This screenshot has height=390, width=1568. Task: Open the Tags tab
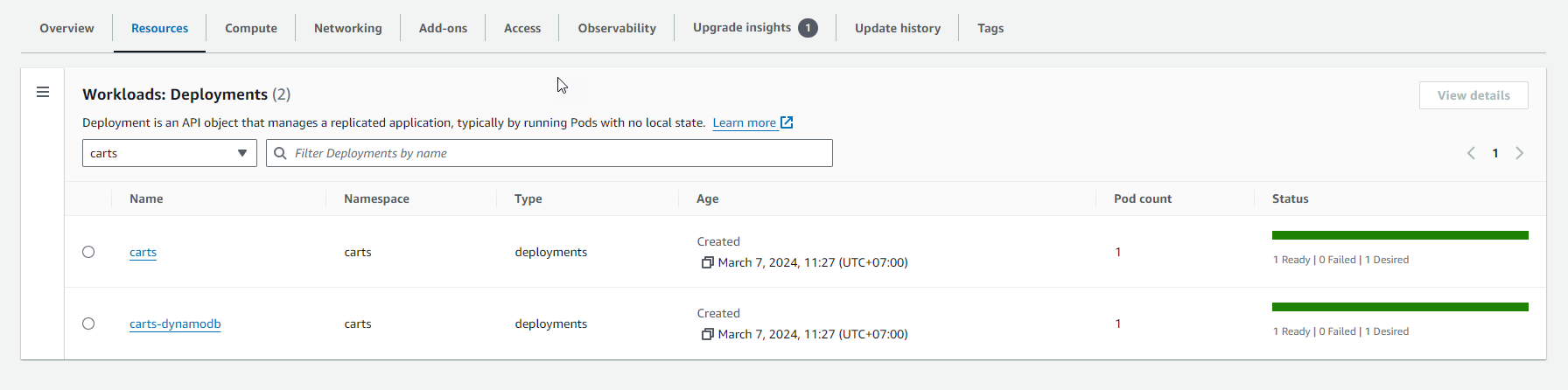click(990, 28)
